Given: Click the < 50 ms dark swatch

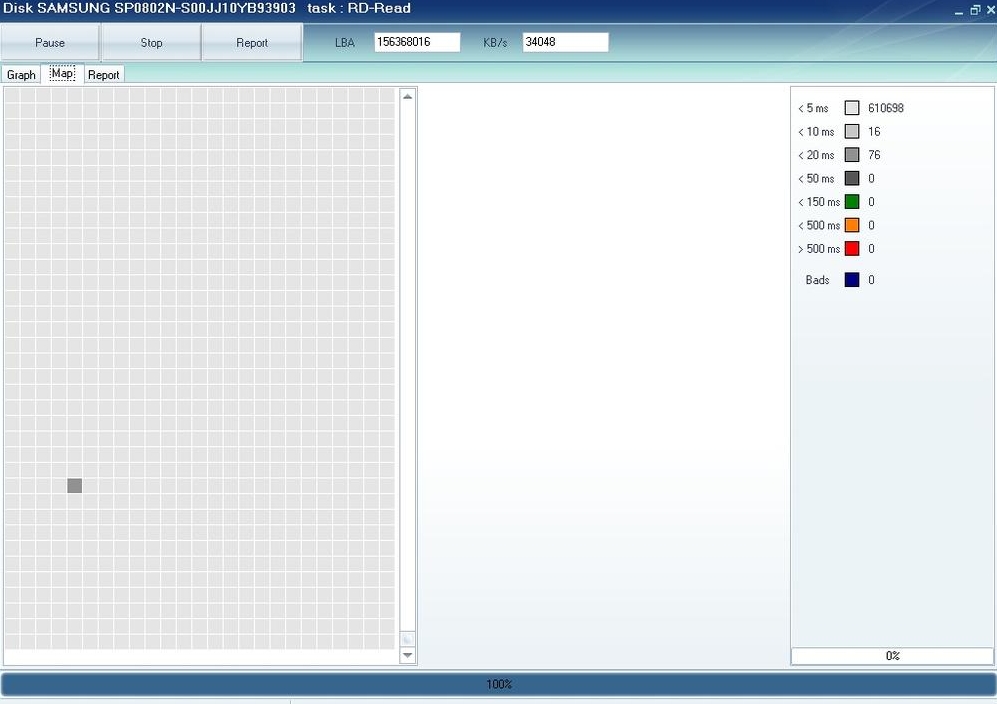Looking at the screenshot, I should coord(852,178).
